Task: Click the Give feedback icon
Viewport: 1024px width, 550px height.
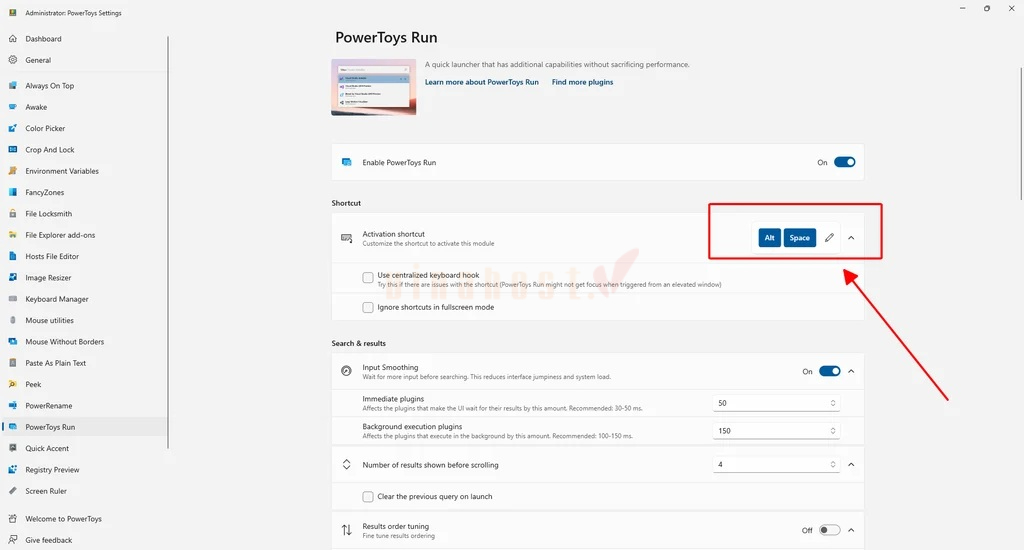Action: pos(12,540)
